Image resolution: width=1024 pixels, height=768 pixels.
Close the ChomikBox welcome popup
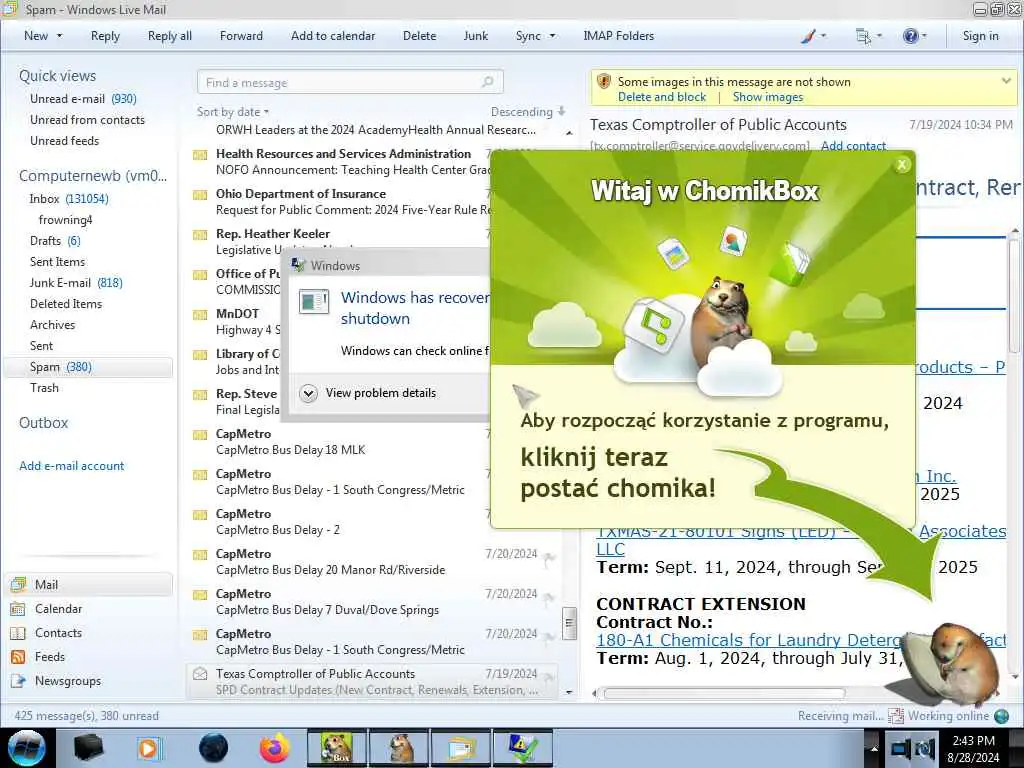[902, 165]
